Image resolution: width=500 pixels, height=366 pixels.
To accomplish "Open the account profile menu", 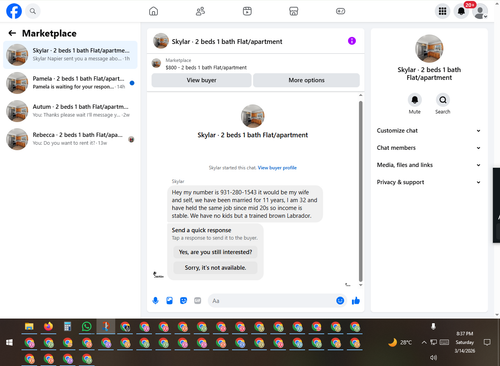I will [480, 11].
